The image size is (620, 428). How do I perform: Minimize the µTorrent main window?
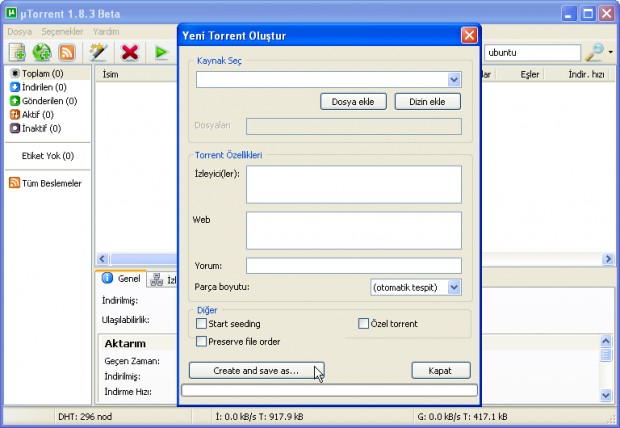tap(569, 14)
